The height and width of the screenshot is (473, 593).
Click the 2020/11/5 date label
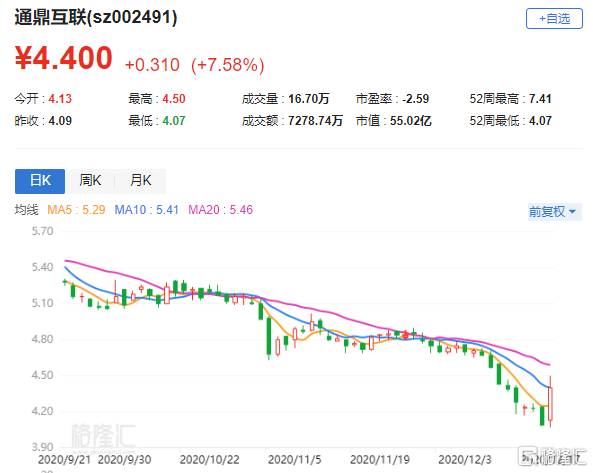pyautogui.click(x=295, y=460)
